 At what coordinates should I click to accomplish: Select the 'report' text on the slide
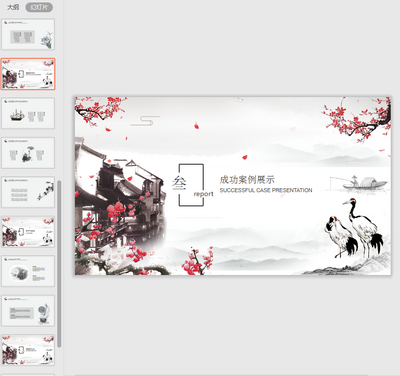click(x=203, y=194)
